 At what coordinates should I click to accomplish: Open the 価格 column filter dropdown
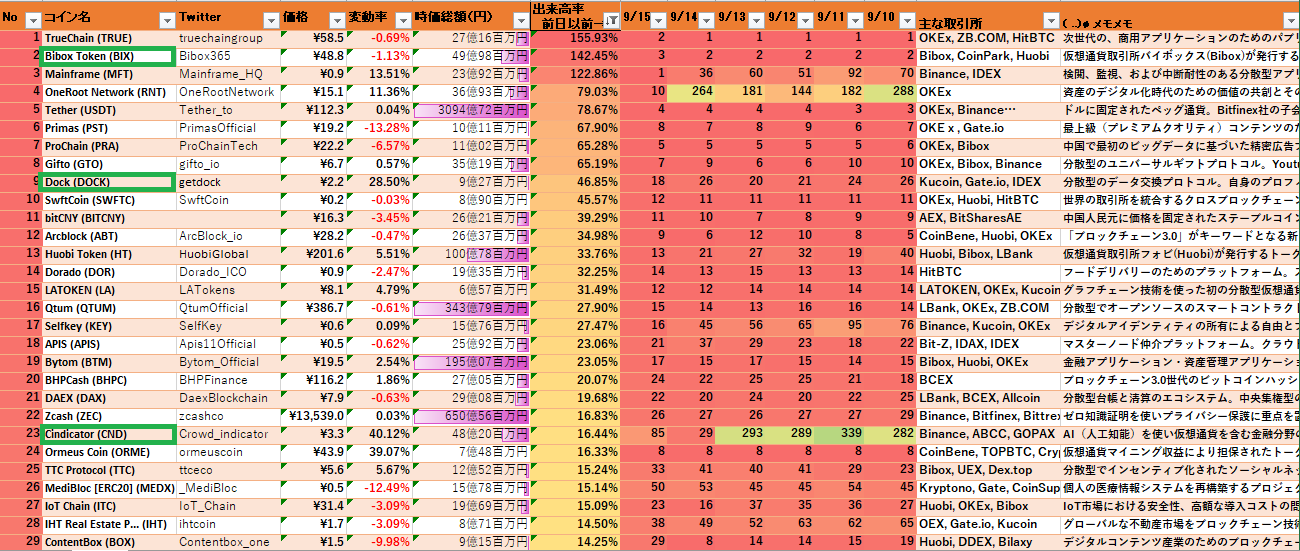[x=335, y=20]
